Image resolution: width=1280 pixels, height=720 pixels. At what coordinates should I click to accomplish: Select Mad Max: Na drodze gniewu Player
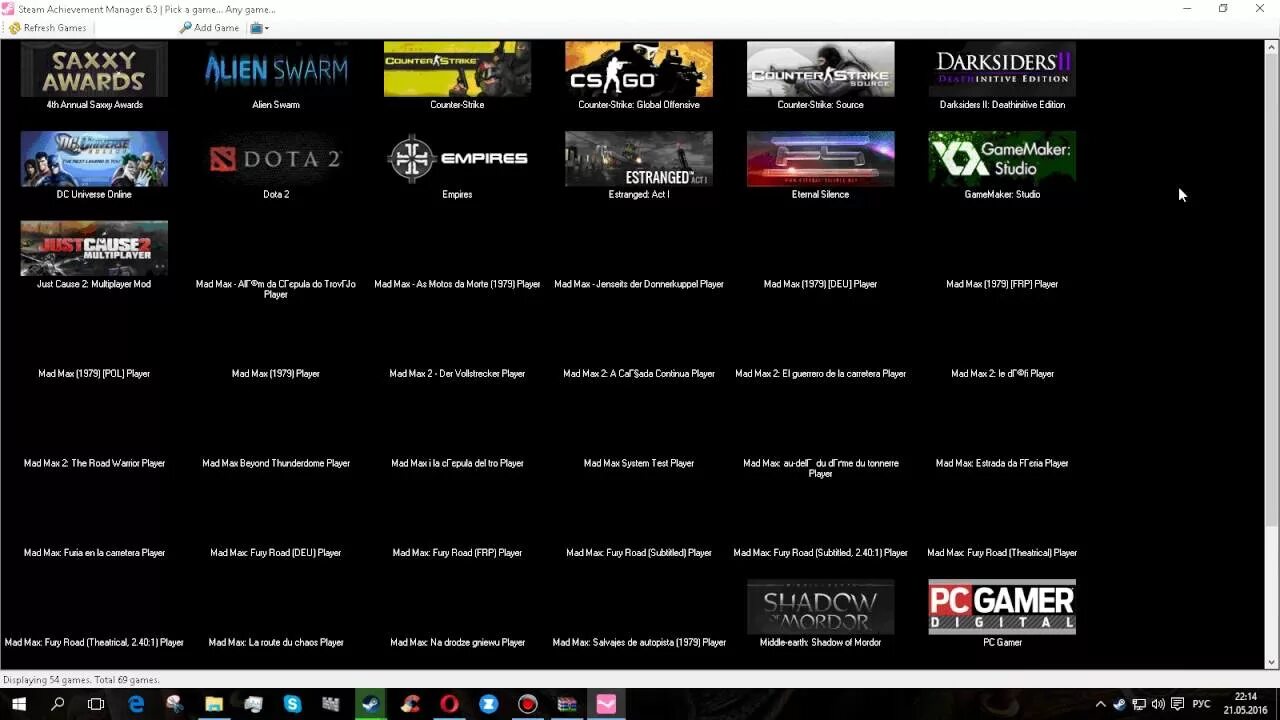point(457,643)
